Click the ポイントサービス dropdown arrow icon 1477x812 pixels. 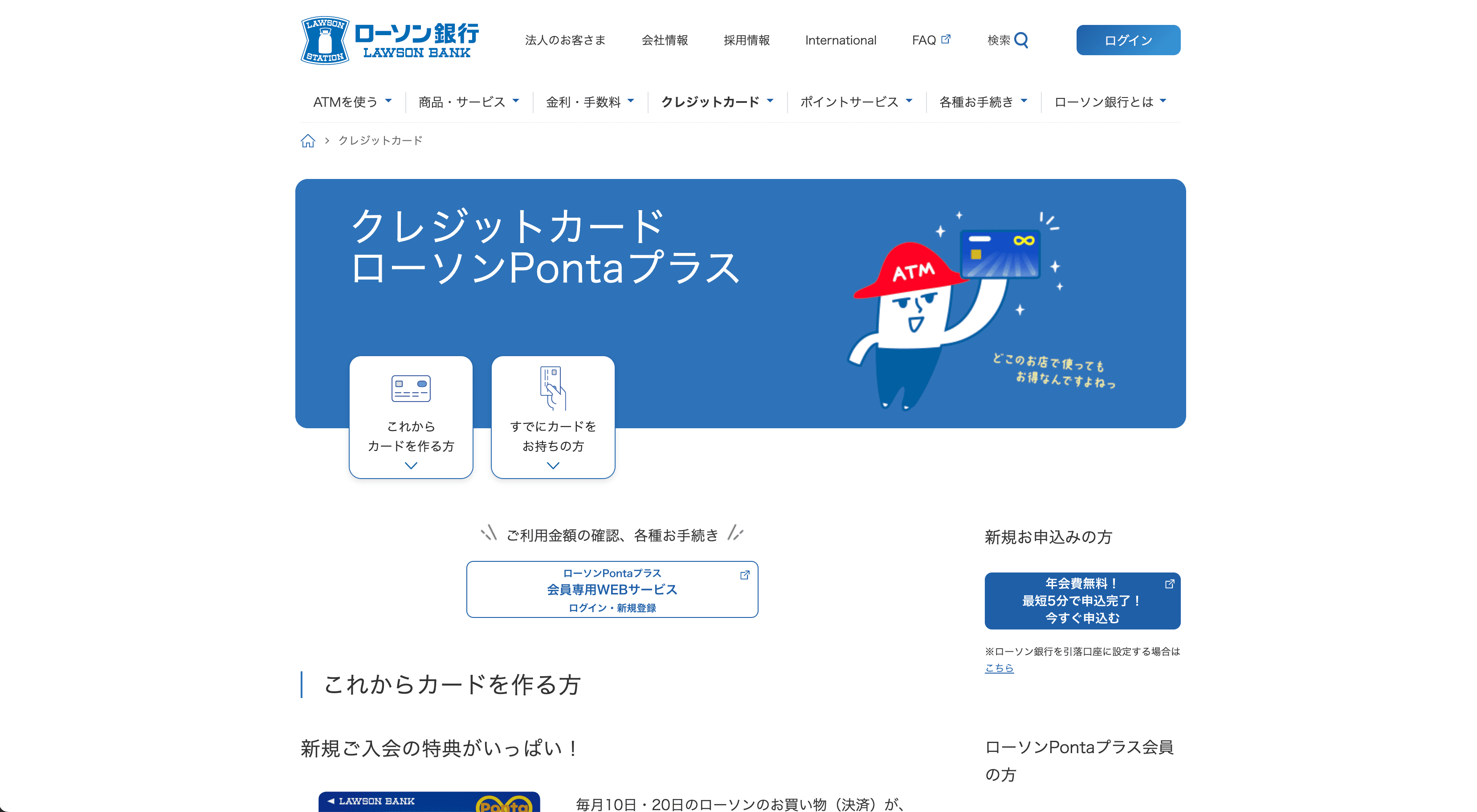[908, 101]
